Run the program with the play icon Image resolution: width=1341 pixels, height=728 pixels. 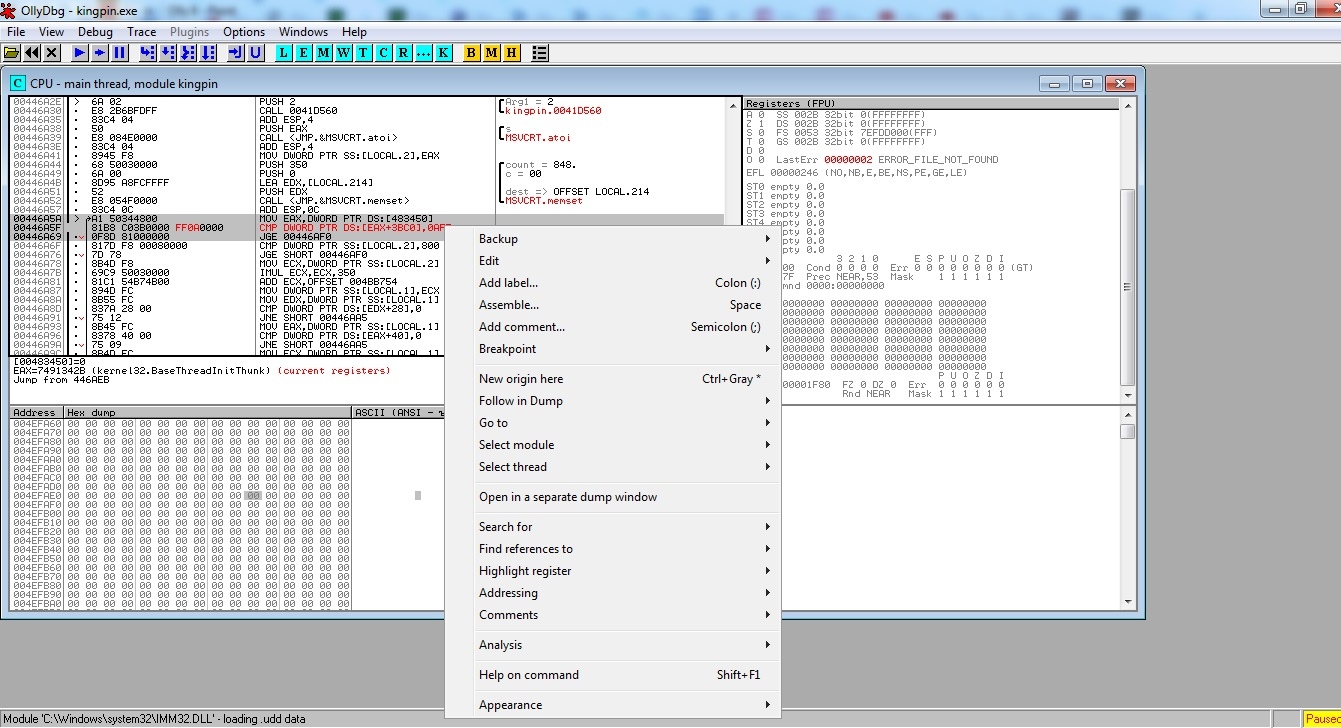tap(80, 52)
